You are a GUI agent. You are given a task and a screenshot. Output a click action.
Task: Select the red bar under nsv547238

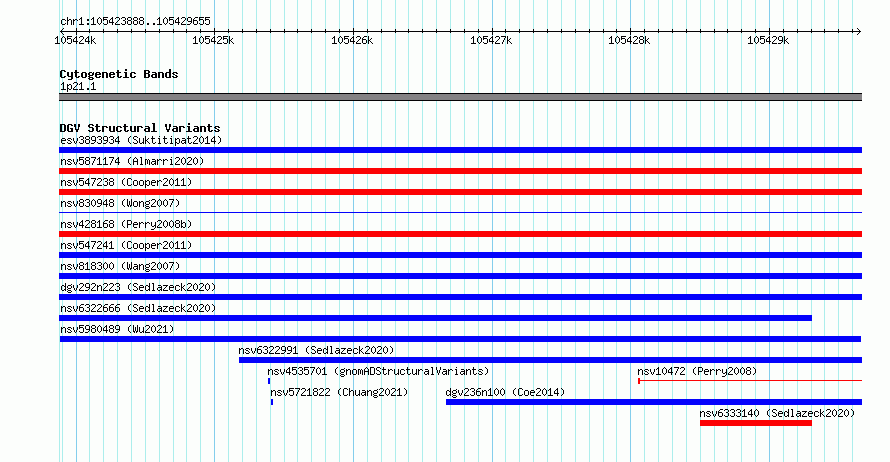click(460, 192)
